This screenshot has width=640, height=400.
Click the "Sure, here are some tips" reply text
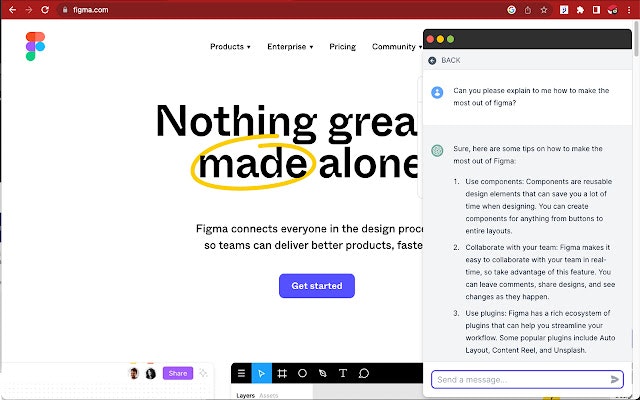tap(528, 155)
